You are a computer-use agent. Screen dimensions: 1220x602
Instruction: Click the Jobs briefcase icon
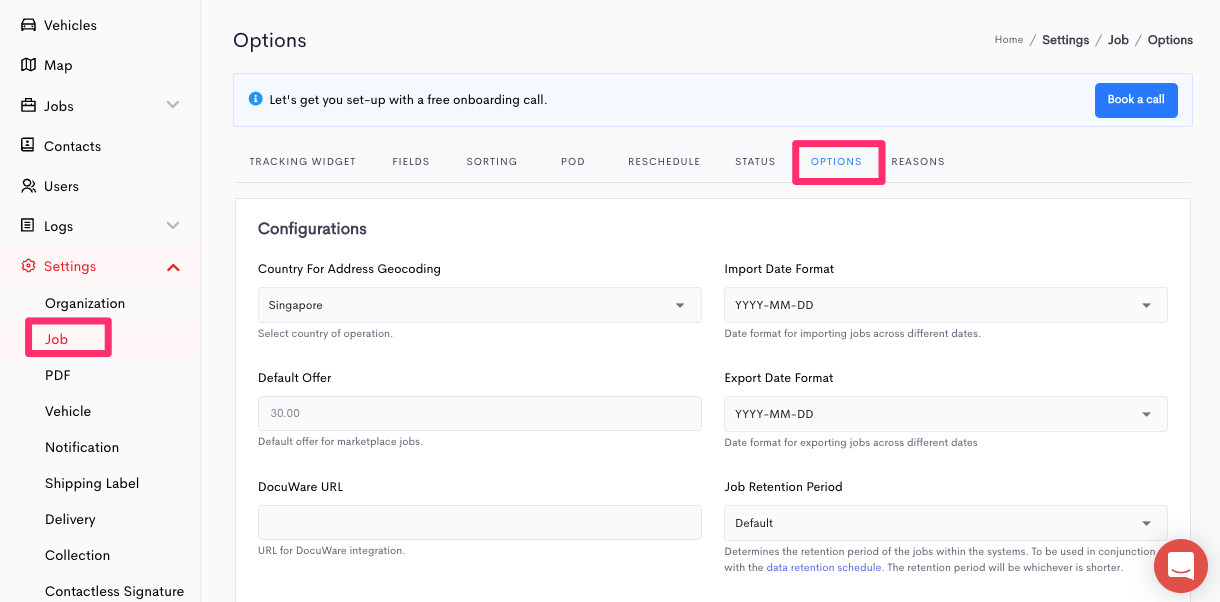[28, 106]
